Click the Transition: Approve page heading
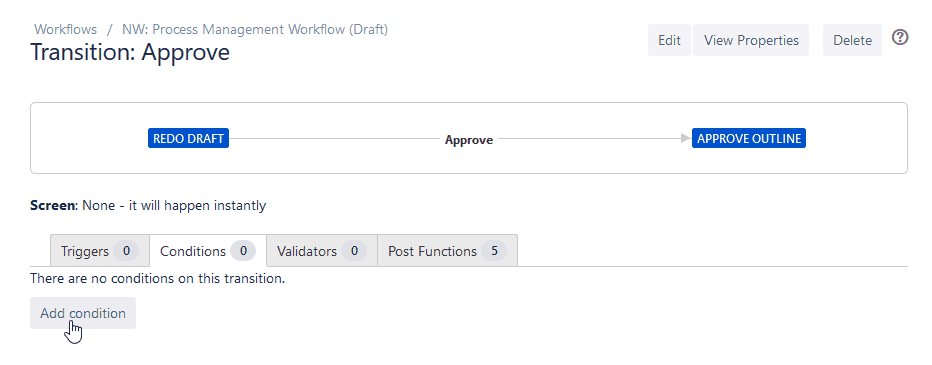The image size is (932, 365). [x=130, y=52]
